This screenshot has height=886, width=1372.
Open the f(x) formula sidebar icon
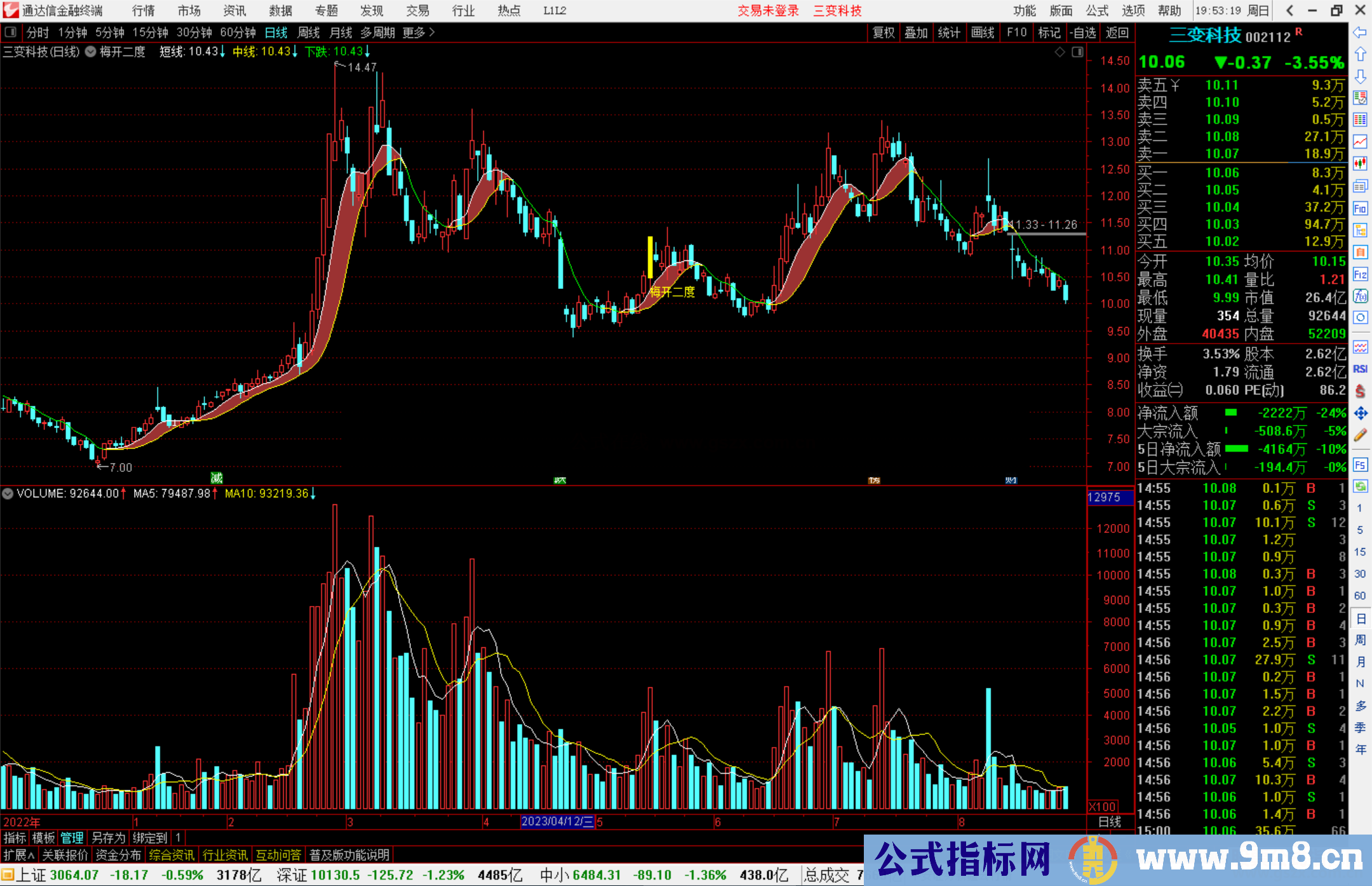[1360, 296]
